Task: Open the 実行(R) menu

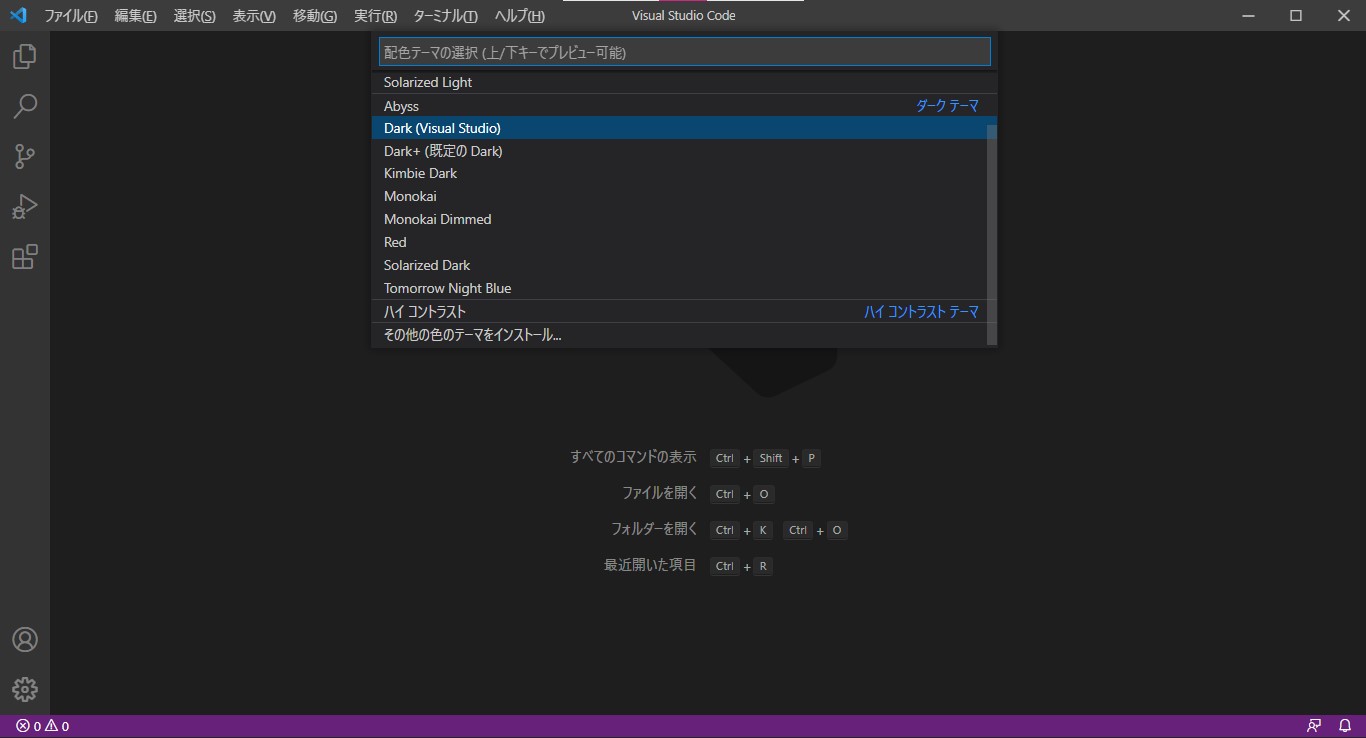Action: pos(375,16)
